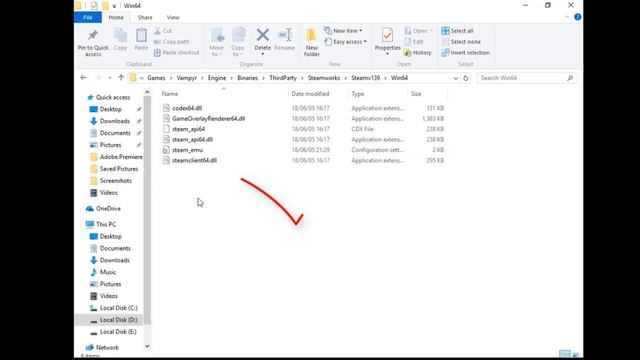Switch to the View ribbon tab
This screenshot has width=640, height=360.
pyautogui.click(x=173, y=18)
